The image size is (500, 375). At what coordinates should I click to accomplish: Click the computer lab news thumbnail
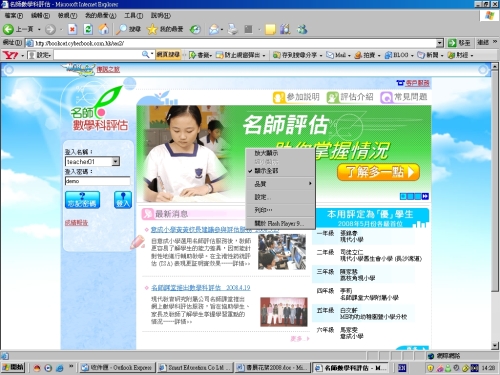[x=282, y=252]
